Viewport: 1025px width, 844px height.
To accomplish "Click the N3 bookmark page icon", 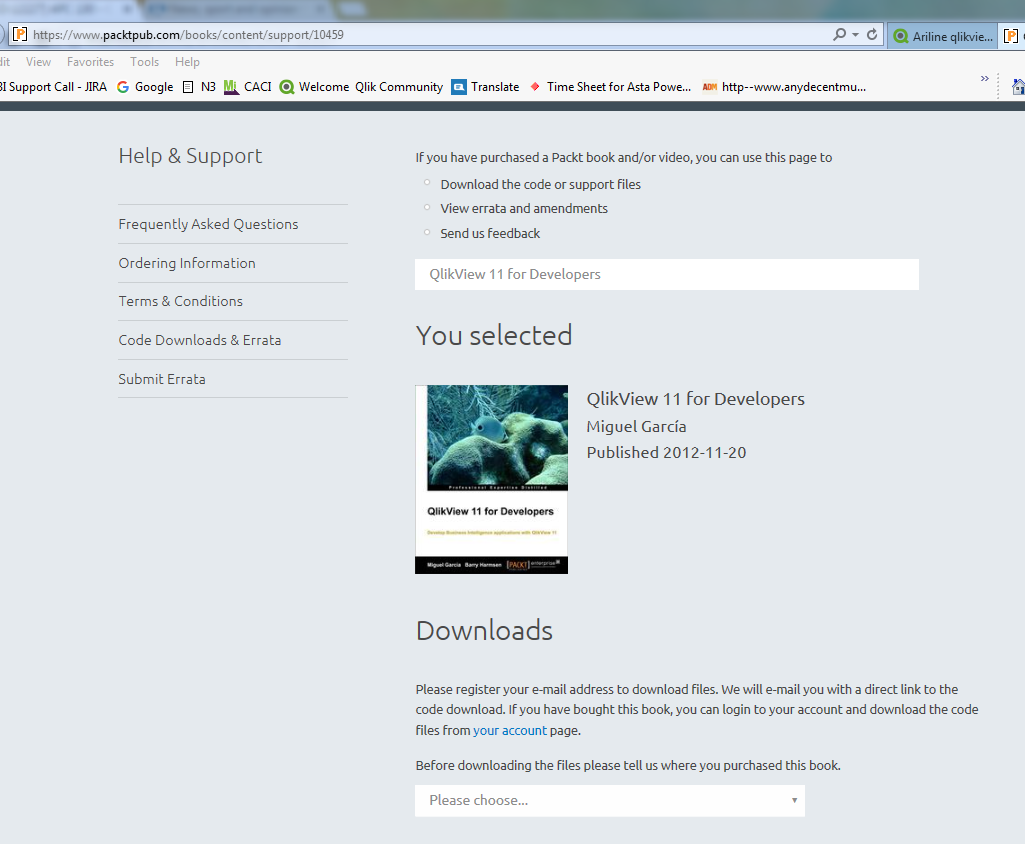I will (x=188, y=87).
